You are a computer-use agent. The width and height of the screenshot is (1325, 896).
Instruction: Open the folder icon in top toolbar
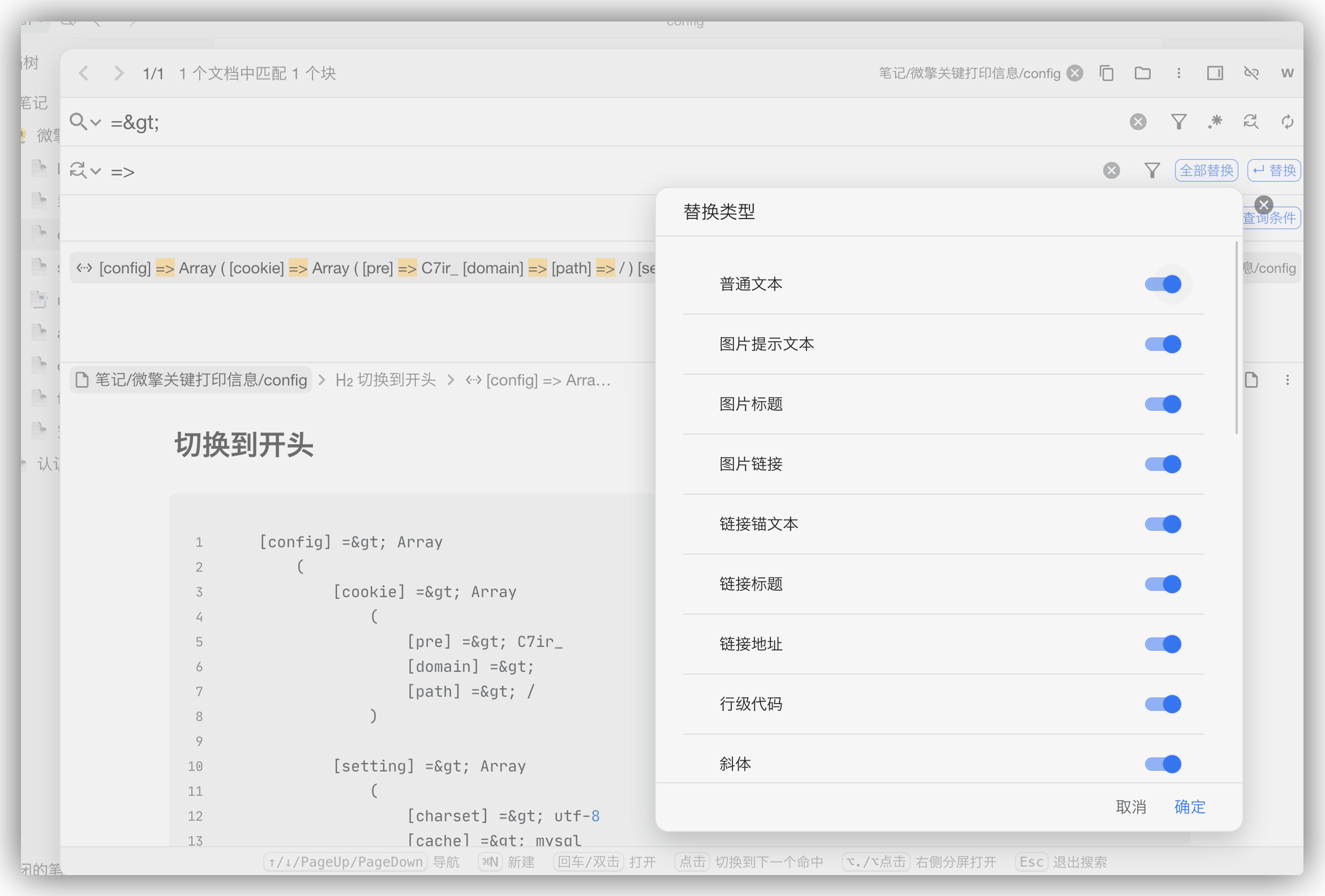coord(1142,73)
